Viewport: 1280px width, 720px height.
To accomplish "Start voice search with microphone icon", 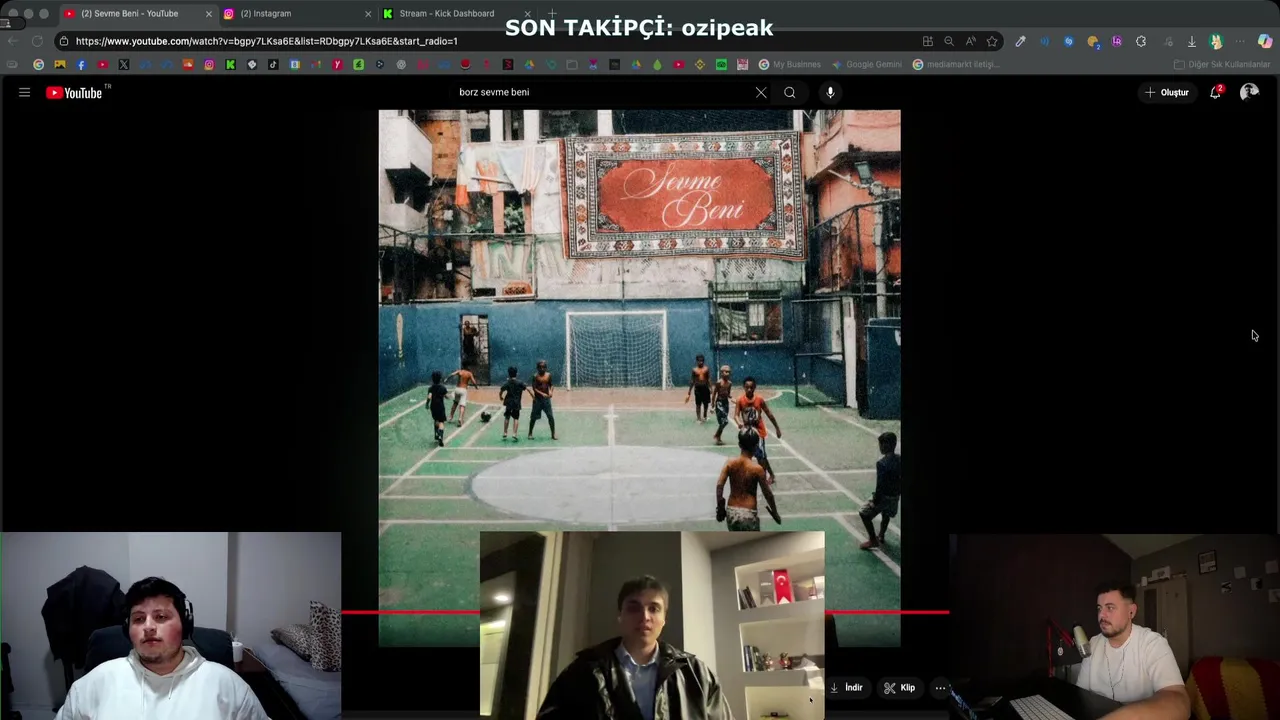I will pos(830,92).
